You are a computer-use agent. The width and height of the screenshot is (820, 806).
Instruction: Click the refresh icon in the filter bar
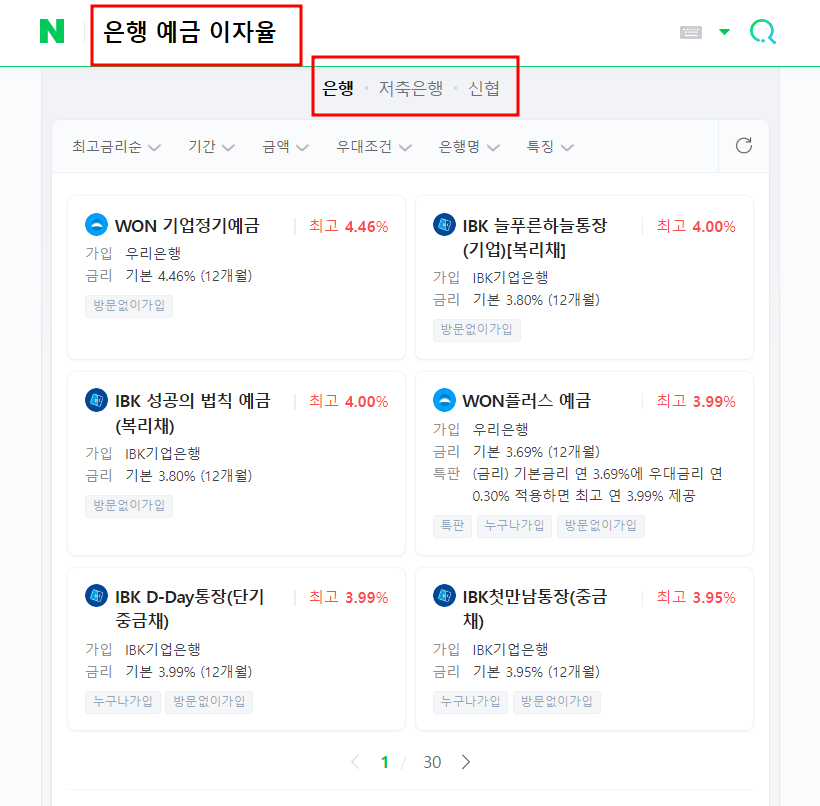tap(743, 145)
